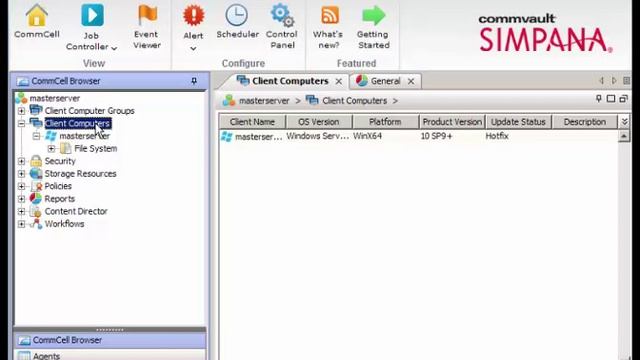This screenshot has height=360, width=640.
Task: Select Client Computer Groups in tree
Action: click(x=89, y=111)
